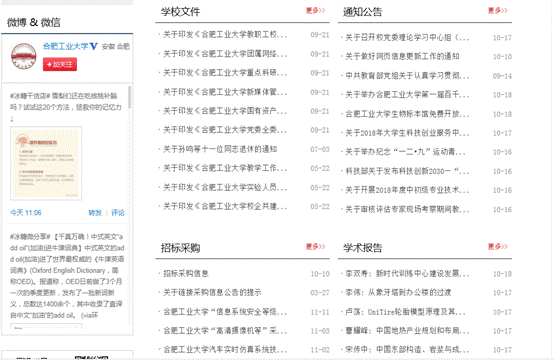Open 关于开展2018年度中初级专业技术... notice

[x=407, y=190]
